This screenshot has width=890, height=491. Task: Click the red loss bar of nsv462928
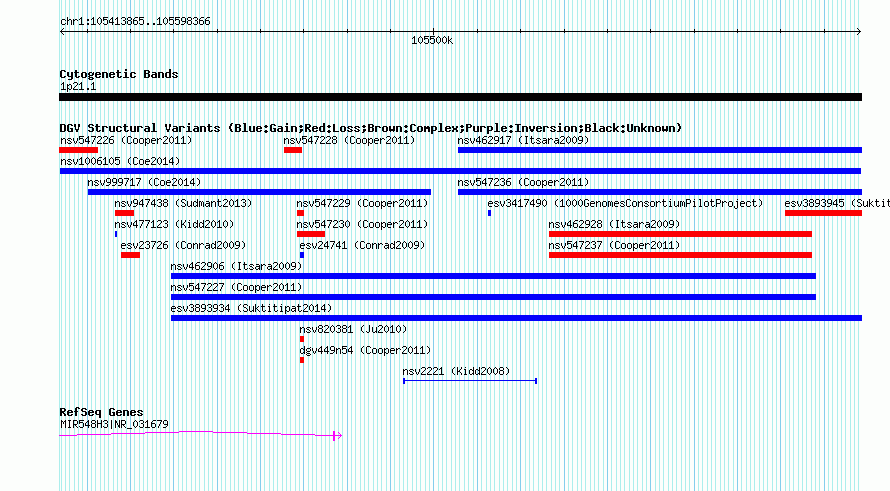(x=680, y=234)
